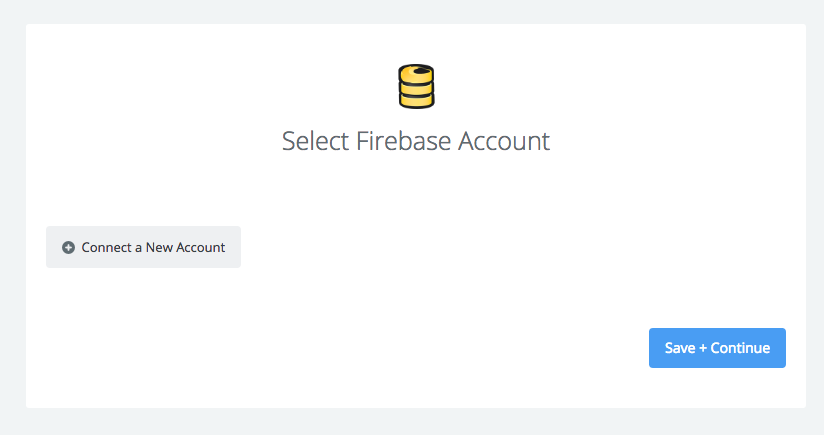The image size is (824, 435).
Task: Click the word Select in the heading
Action: coord(315,141)
